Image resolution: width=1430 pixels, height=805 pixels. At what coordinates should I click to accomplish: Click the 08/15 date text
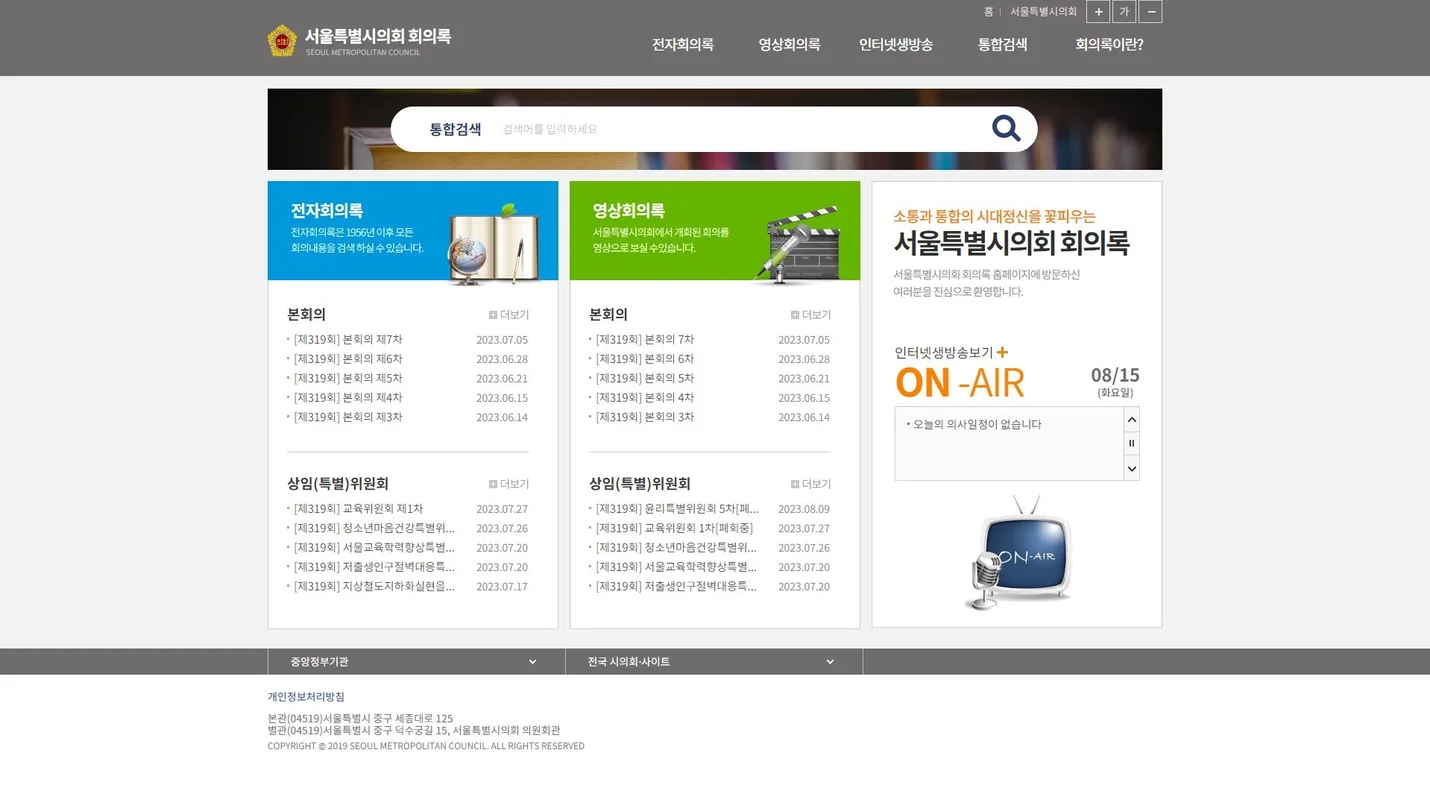point(1115,375)
